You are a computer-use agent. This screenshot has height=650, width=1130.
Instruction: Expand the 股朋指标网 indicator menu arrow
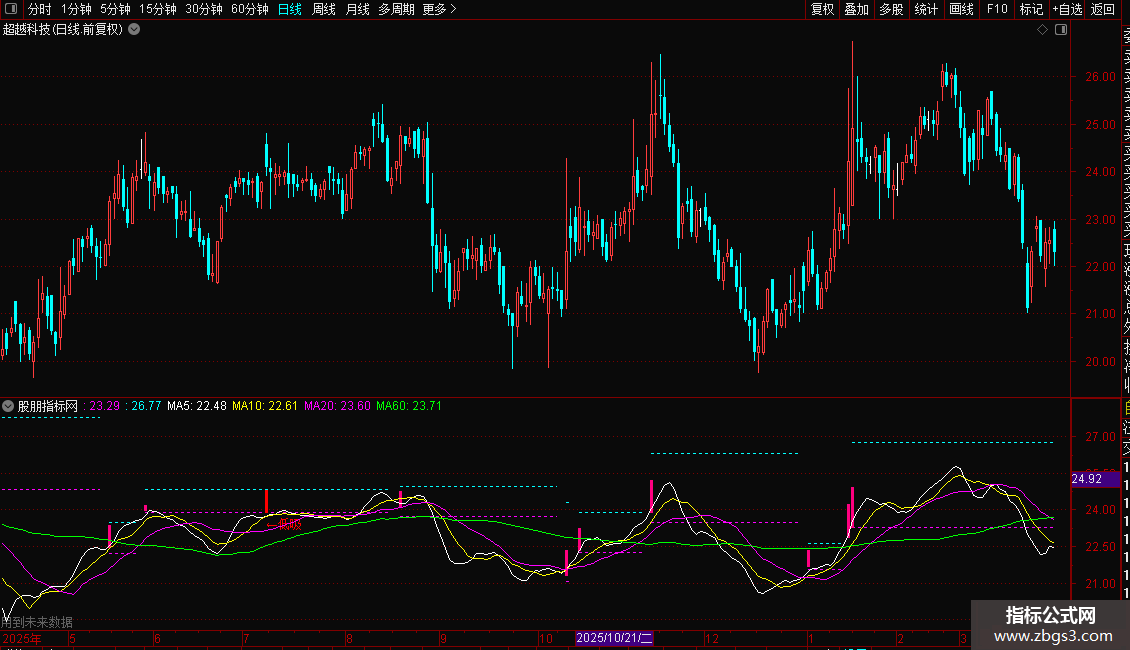click(x=9, y=406)
